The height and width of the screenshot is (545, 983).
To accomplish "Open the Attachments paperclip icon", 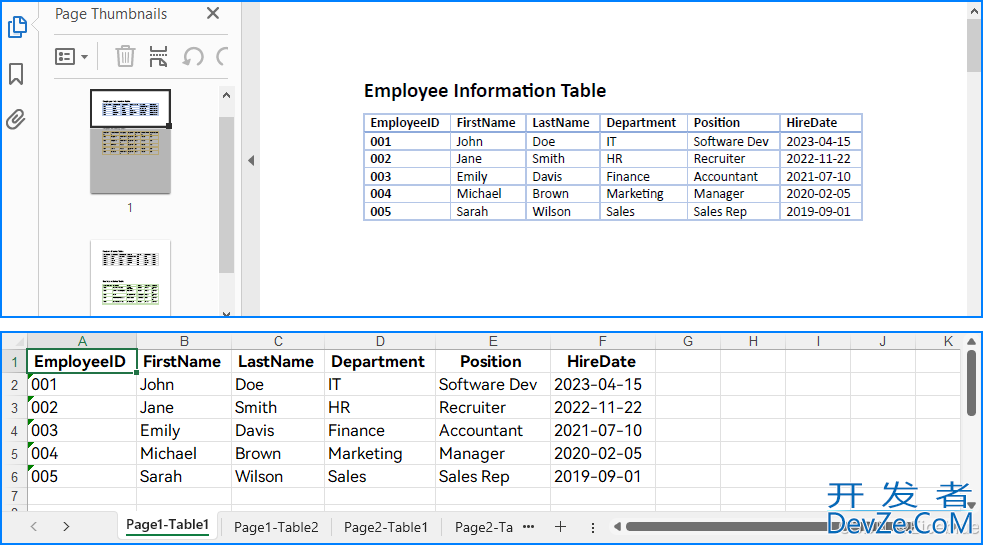I will (16, 119).
